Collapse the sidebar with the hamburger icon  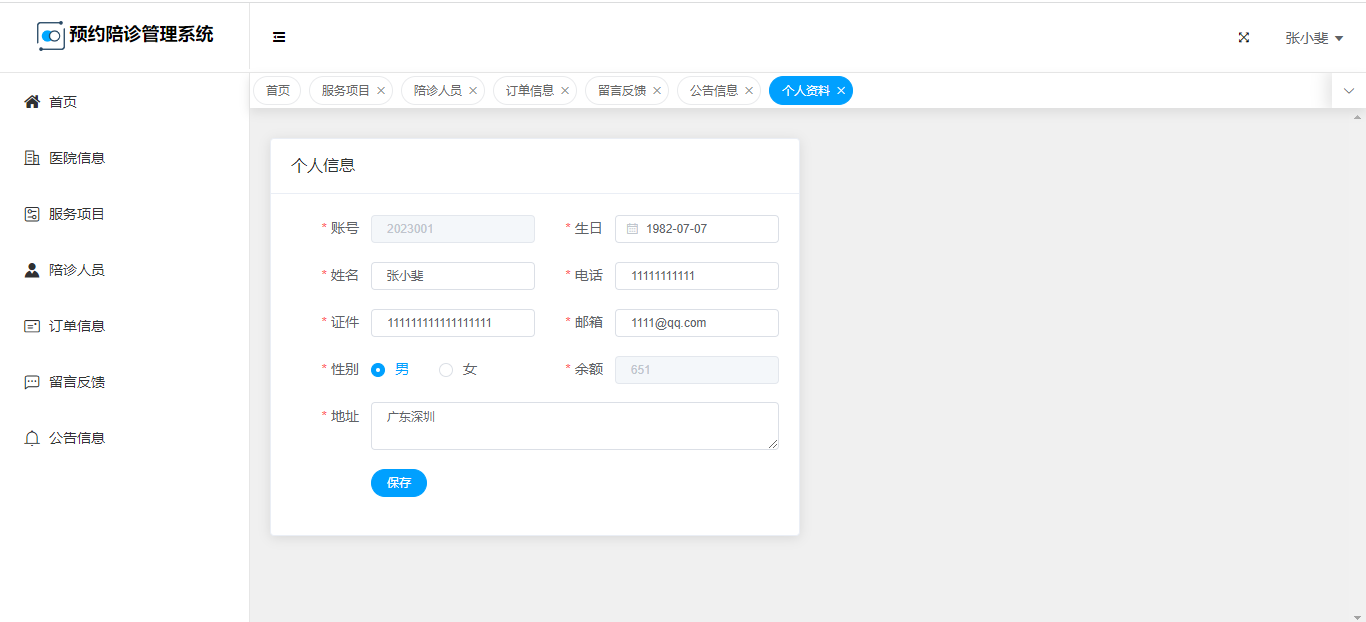[x=279, y=38]
